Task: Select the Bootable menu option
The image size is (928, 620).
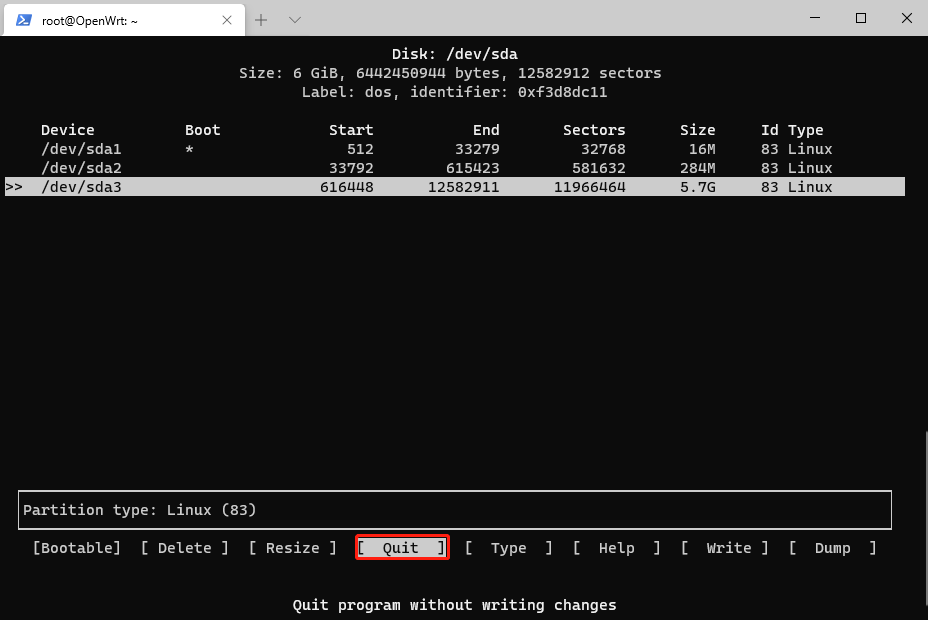Action: pyautogui.click(x=77, y=548)
